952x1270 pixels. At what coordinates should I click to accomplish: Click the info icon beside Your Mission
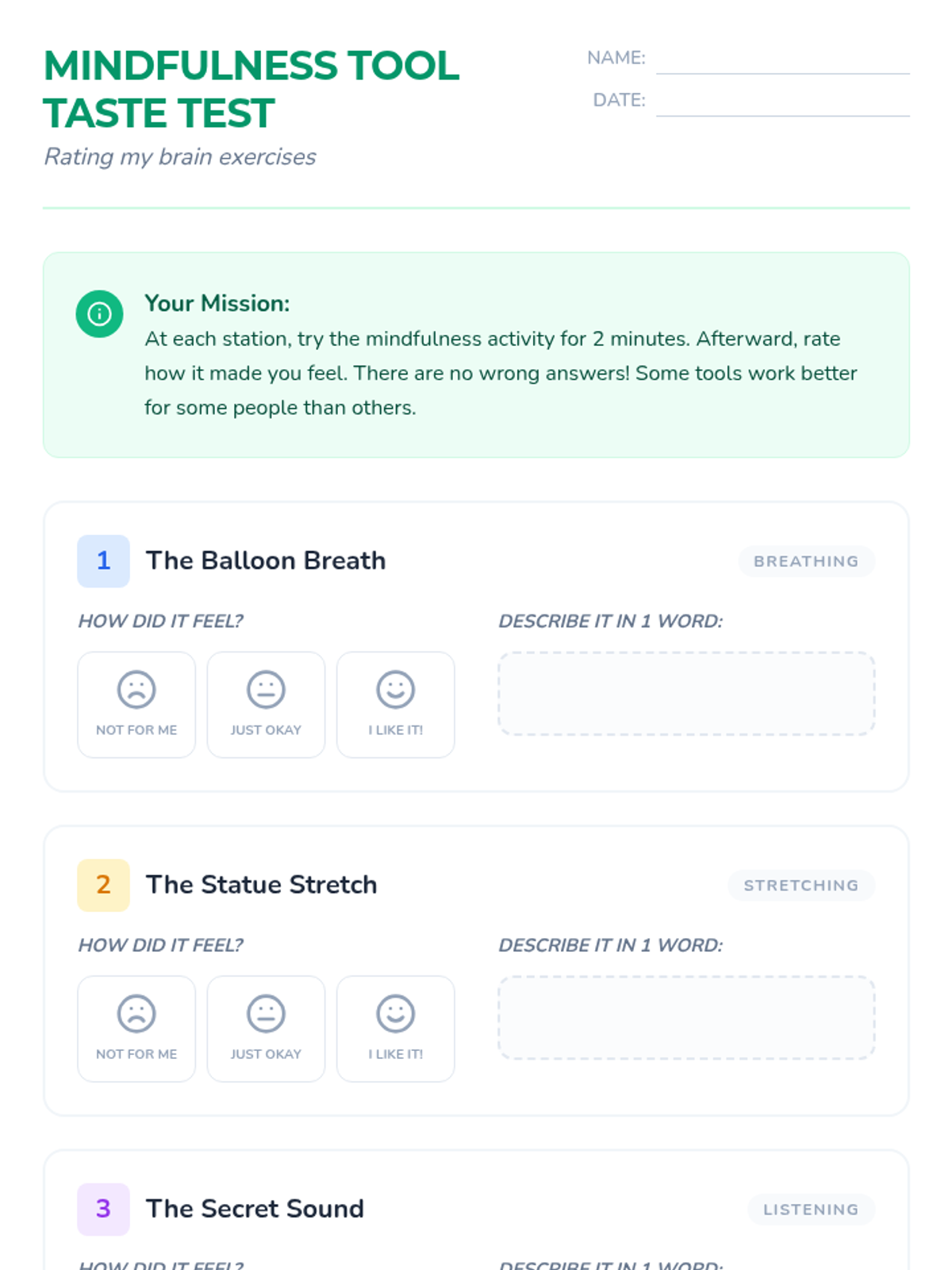tap(99, 314)
